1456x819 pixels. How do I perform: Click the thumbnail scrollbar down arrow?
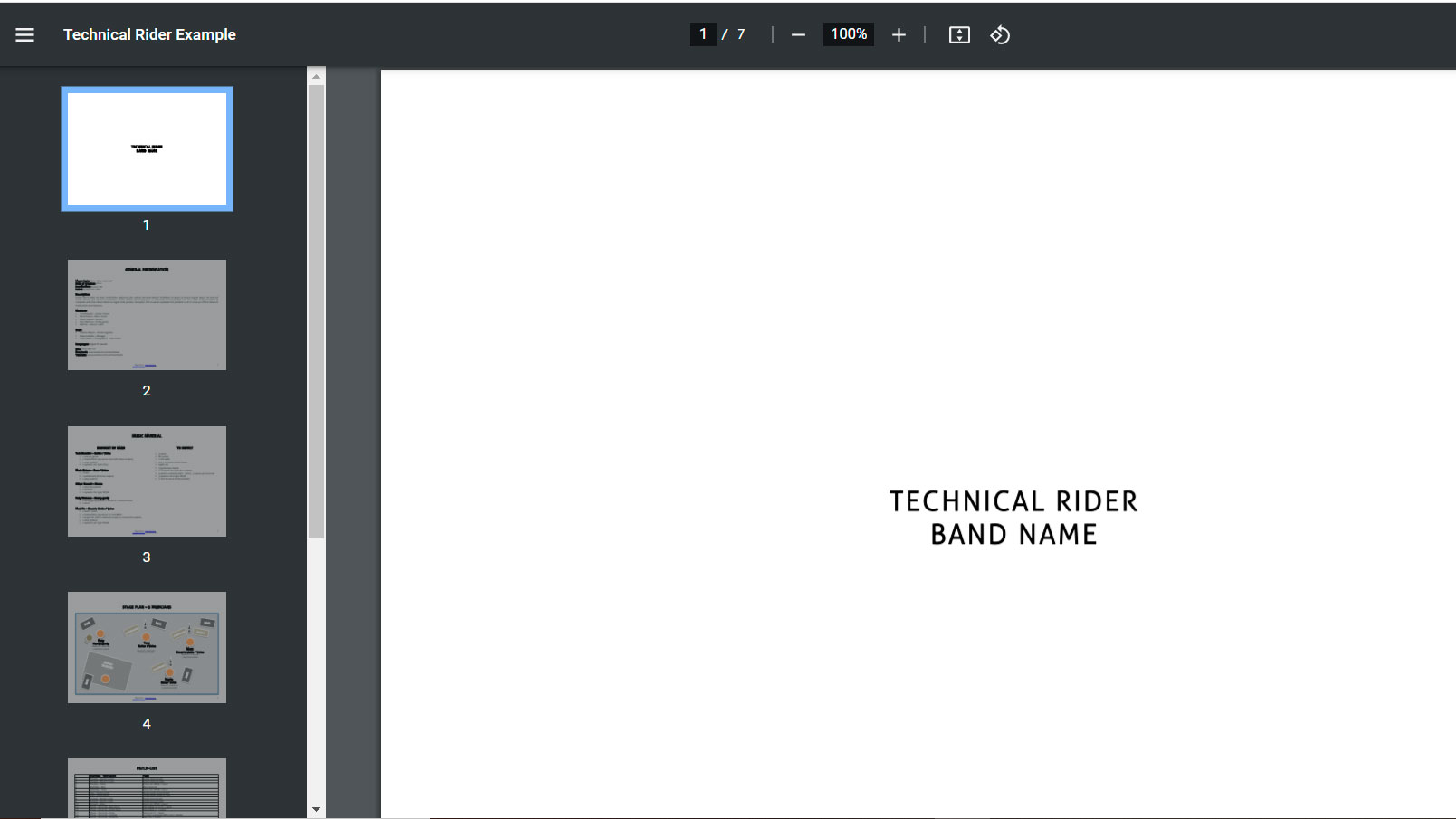pyautogui.click(x=316, y=809)
